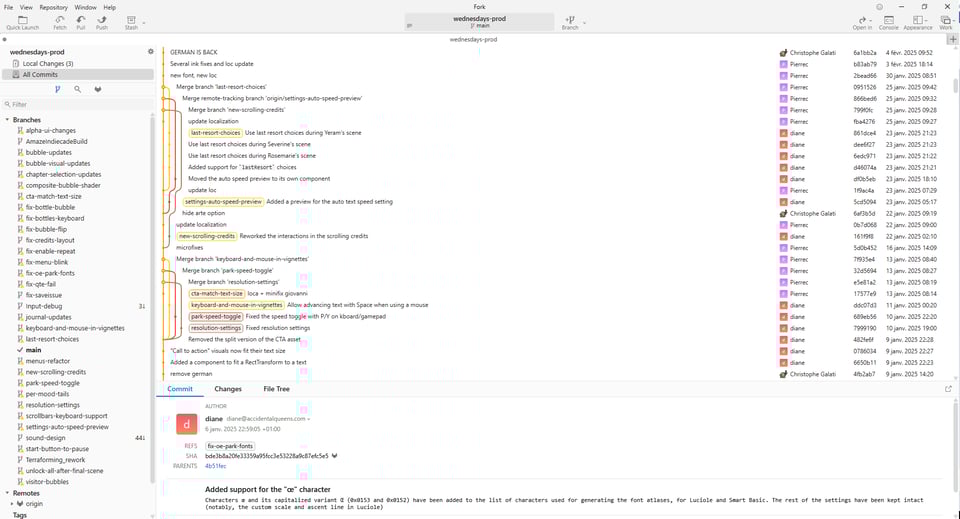The image size is (960, 519).
Task: Click the cta-match-text-size branch label
Action: (217, 294)
